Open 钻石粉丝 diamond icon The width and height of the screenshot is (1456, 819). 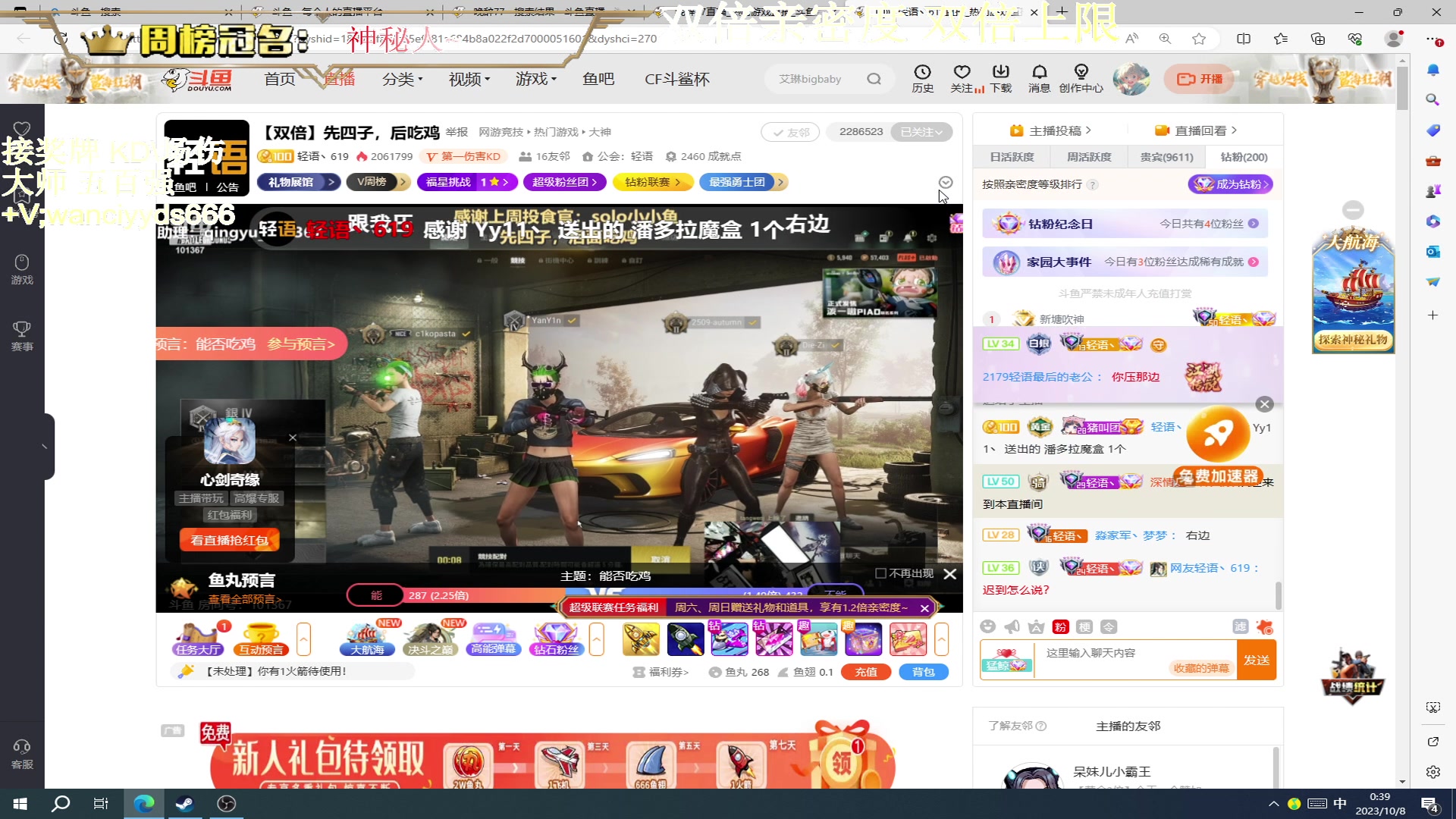tap(556, 639)
